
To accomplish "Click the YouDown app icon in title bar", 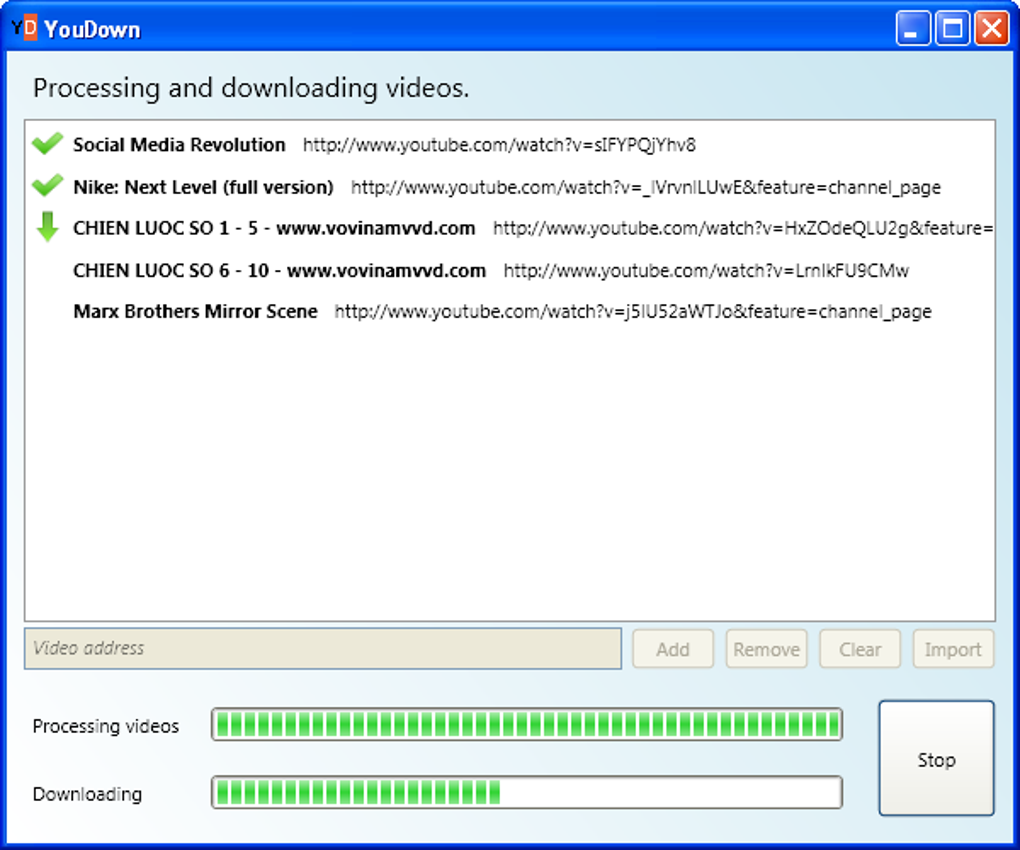I will point(24,29).
